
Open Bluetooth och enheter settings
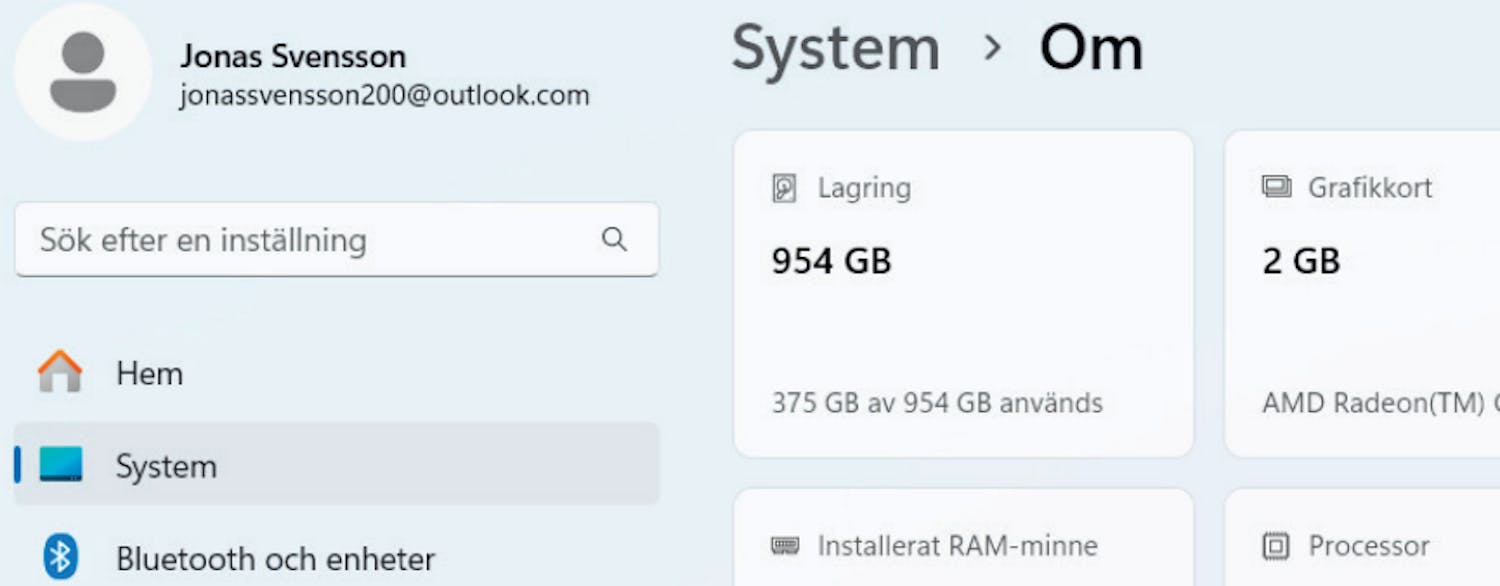click(275, 558)
